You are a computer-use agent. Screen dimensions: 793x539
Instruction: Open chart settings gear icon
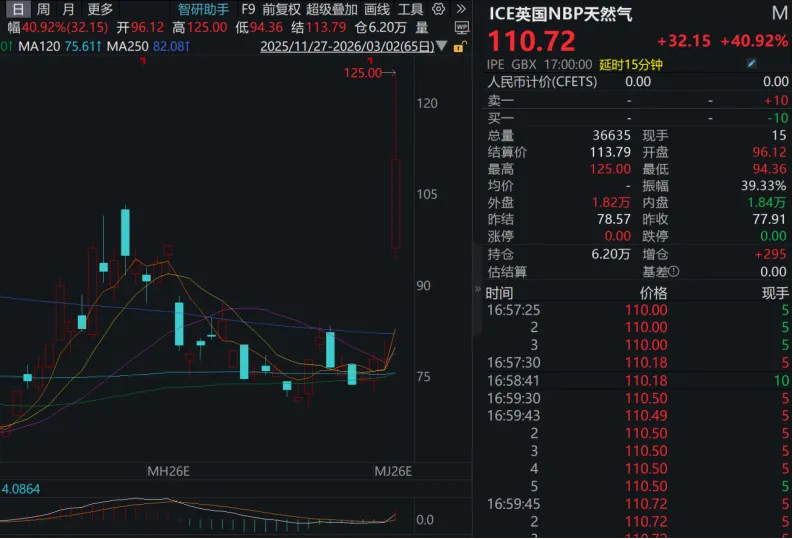pyautogui.click(x=438, y=9)
